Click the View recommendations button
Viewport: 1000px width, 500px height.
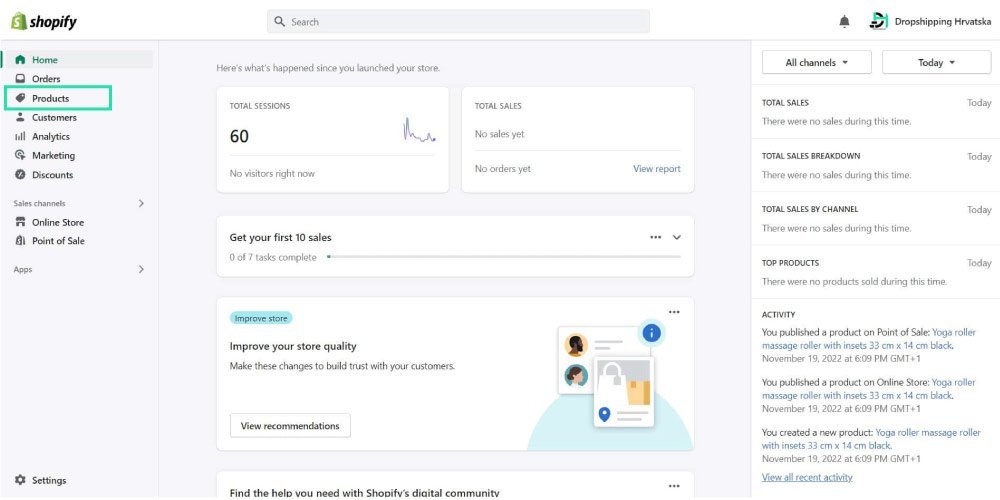290,426
